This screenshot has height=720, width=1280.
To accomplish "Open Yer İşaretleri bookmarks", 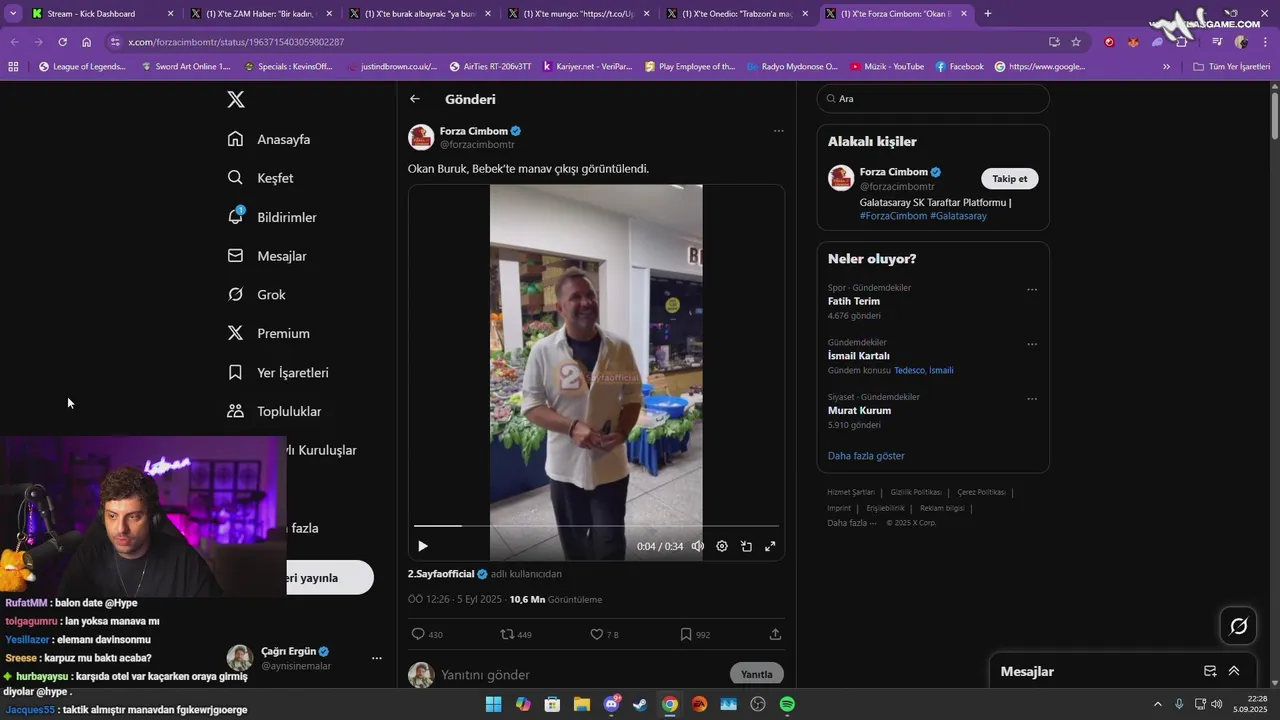I will (278, 372).
